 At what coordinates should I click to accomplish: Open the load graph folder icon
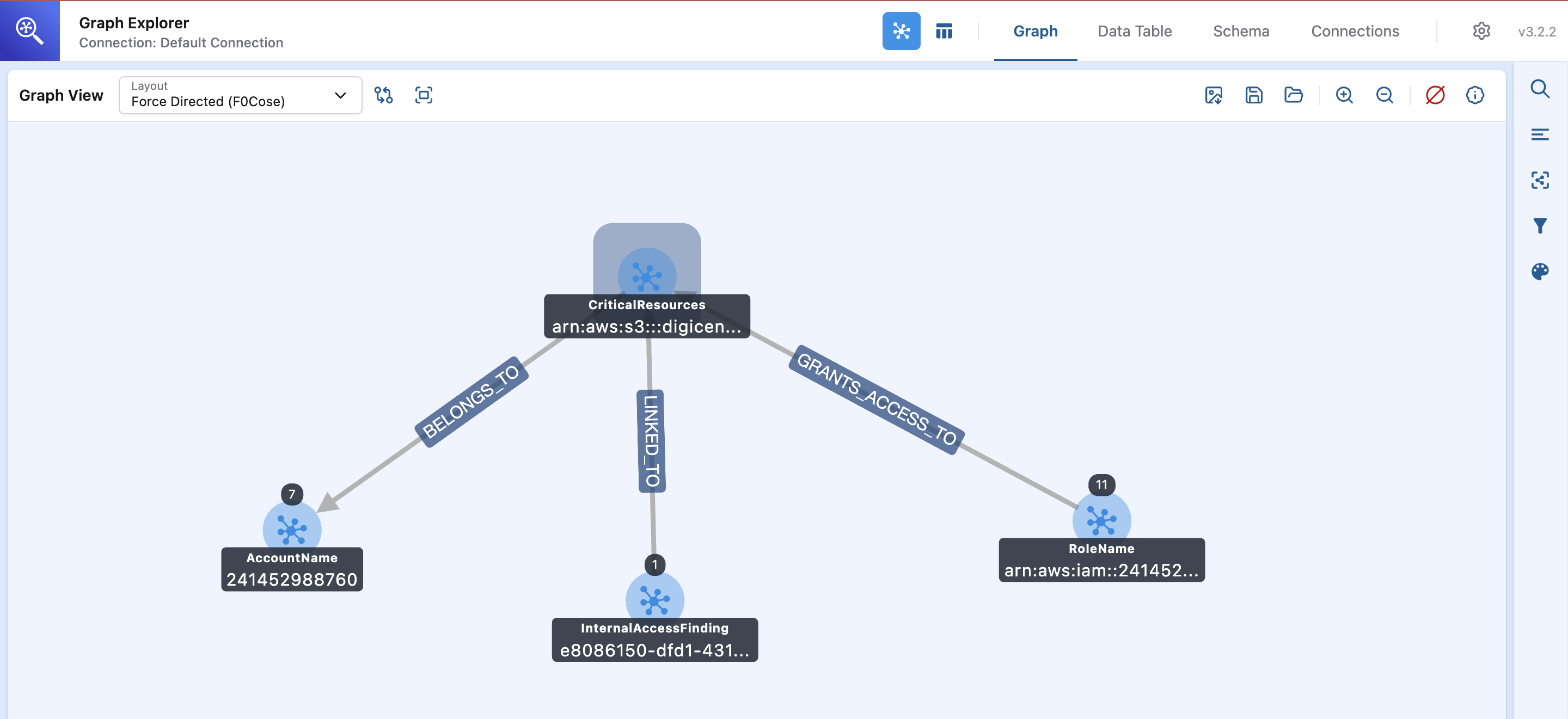click(x=1294, y=95)
